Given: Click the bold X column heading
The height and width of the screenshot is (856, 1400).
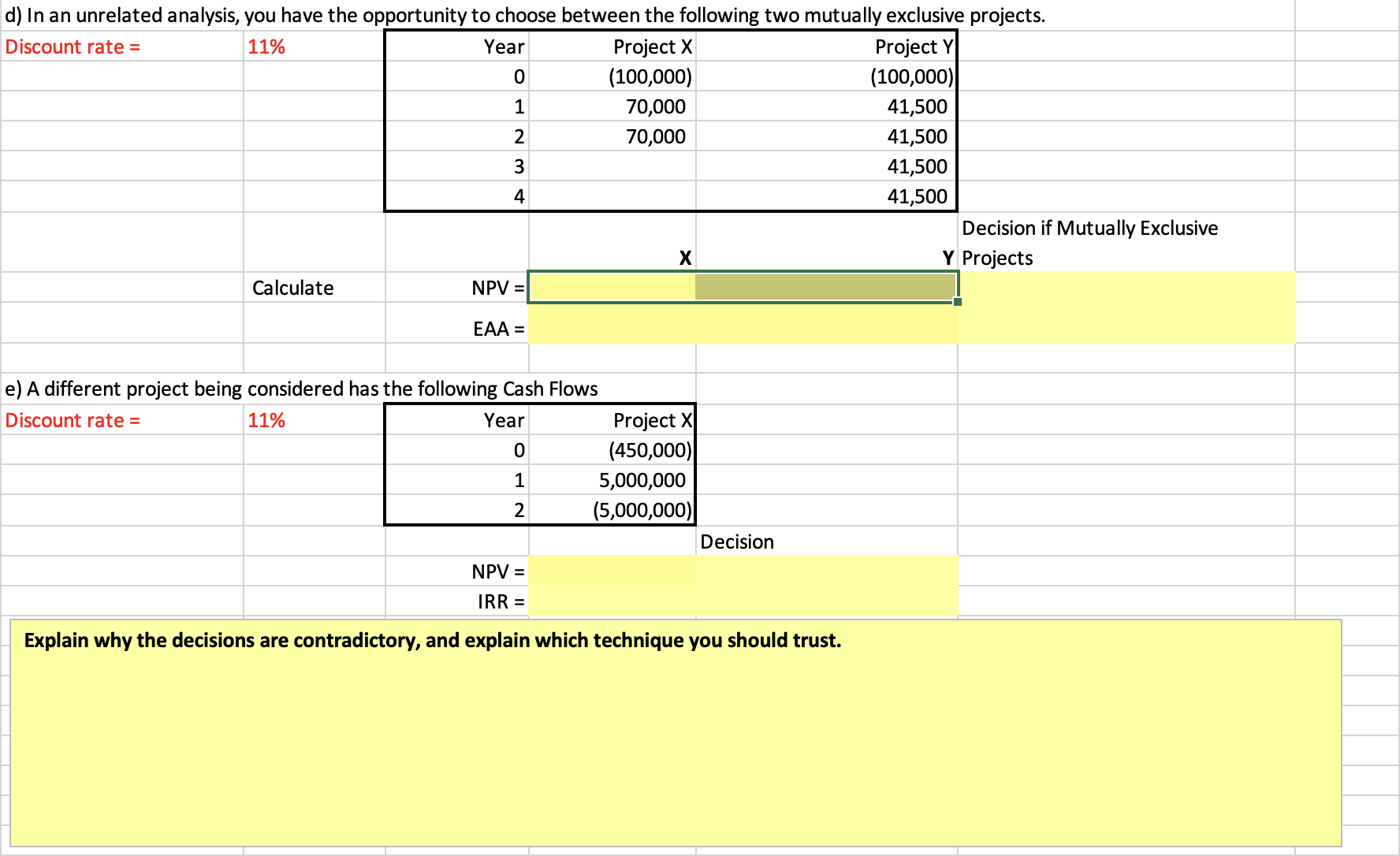Looking at the screenshot, I should coord(685,258).
